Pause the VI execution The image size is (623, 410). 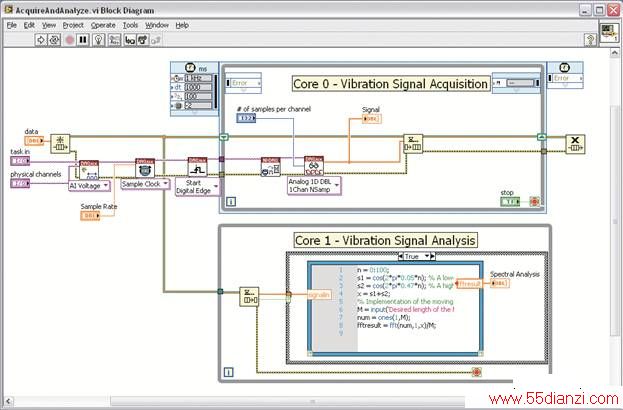point(83,40)
